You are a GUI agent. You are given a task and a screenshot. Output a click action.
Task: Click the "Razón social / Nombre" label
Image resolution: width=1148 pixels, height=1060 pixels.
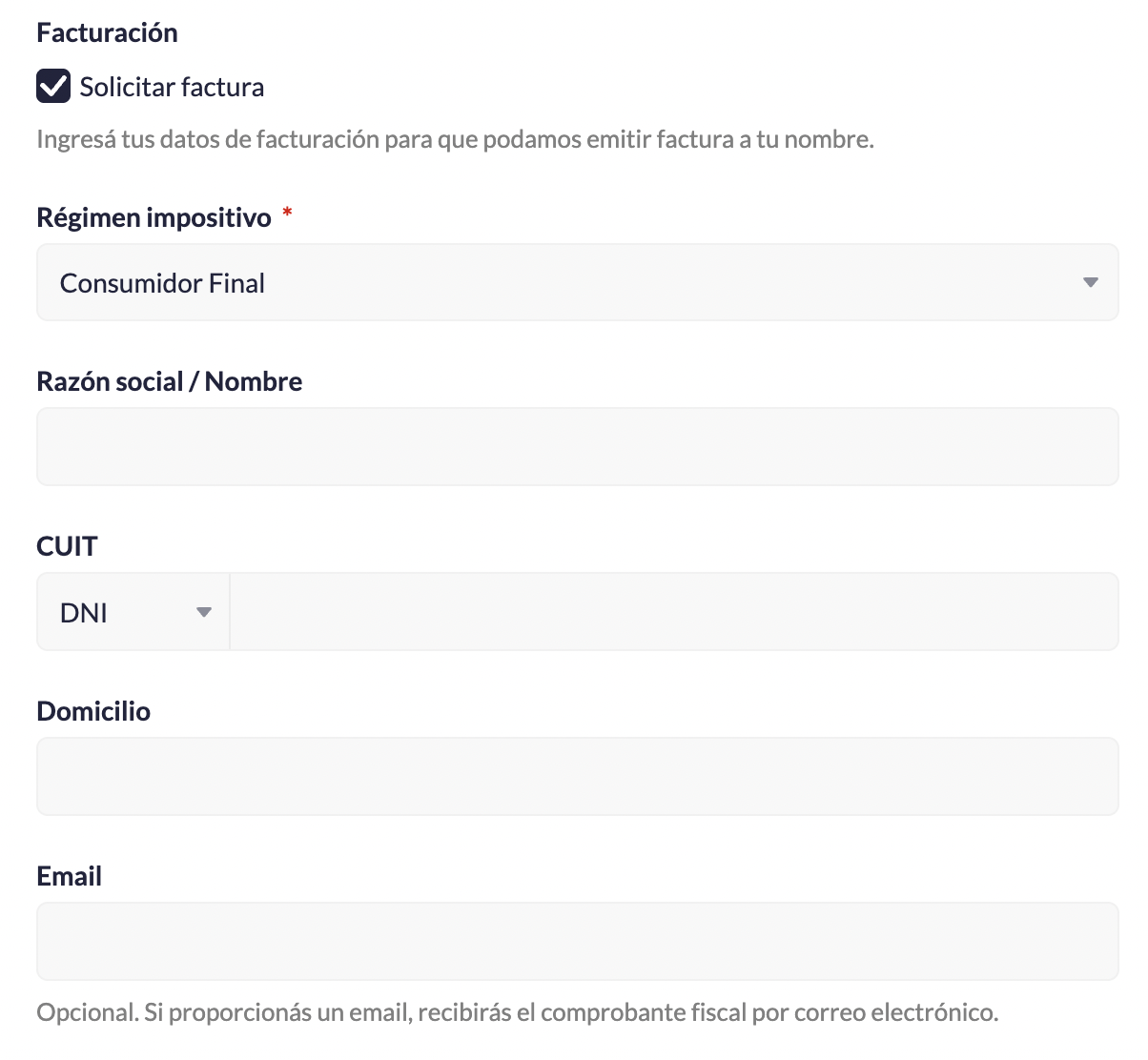click(x=169, y=381)
